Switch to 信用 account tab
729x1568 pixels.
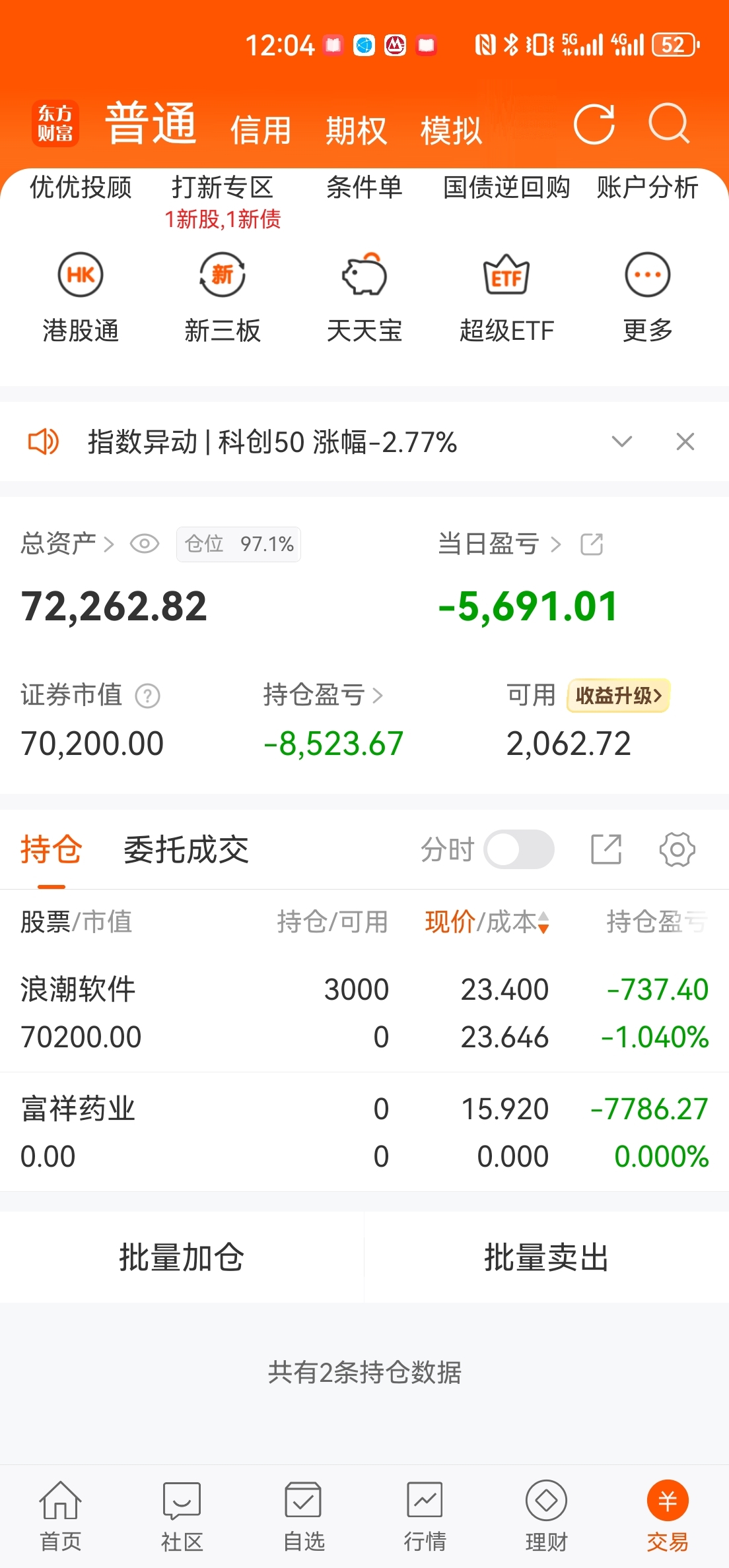pyautogui.click(x=261, y=130)
